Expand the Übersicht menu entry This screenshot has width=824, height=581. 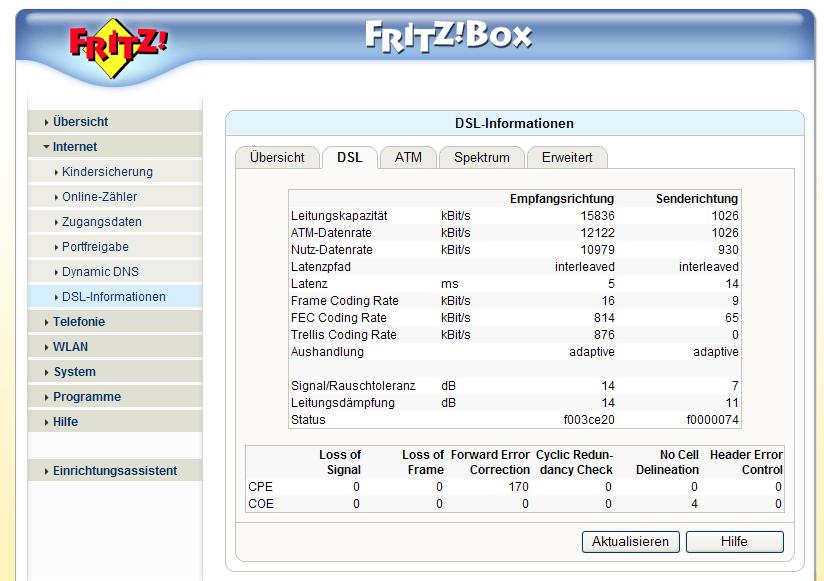tap(81, 122)
